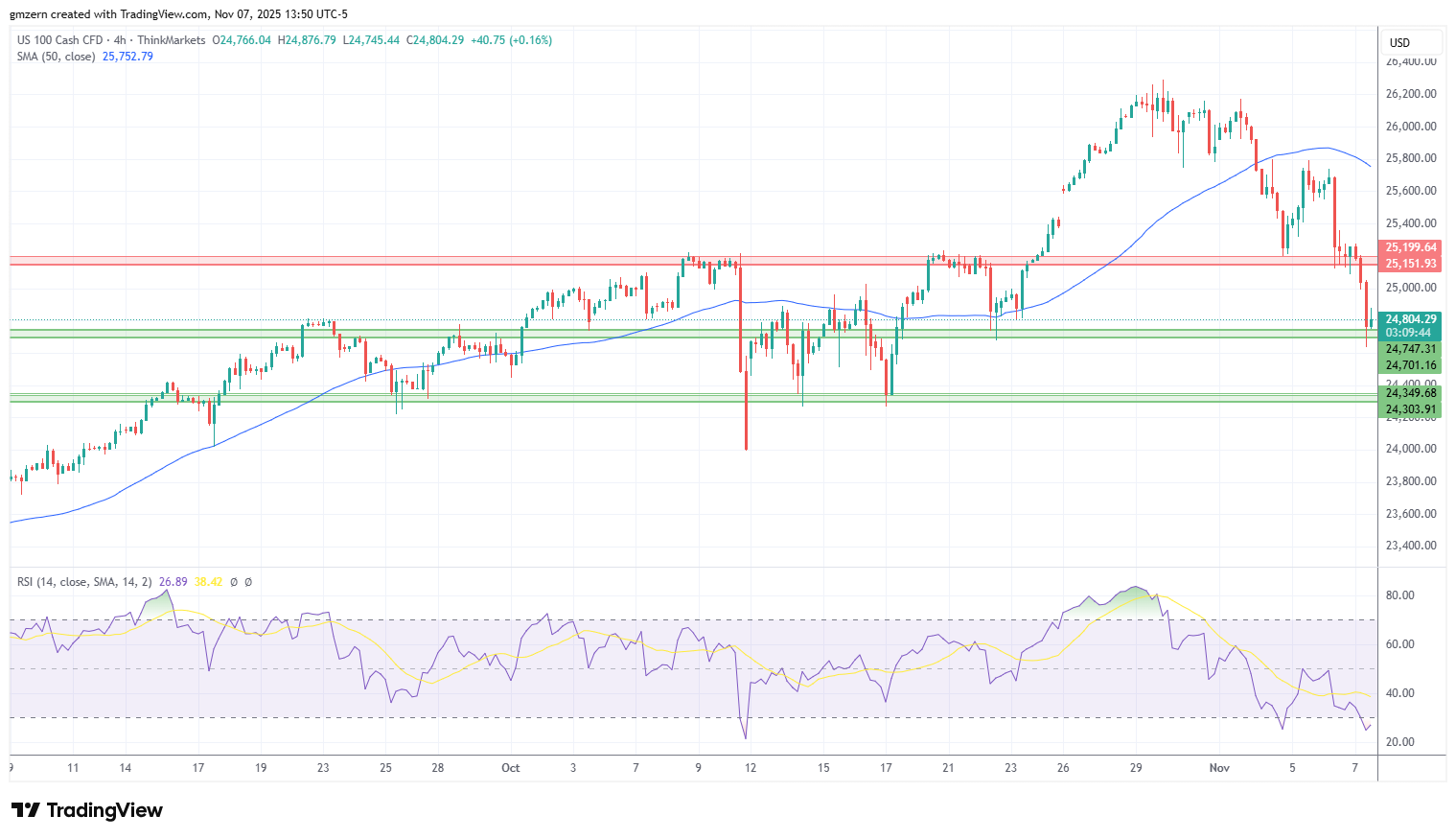Click date 21 on the time axis
Image resolution: width=1456 pixels, height=839 pixels.
[x=948, y=768]
